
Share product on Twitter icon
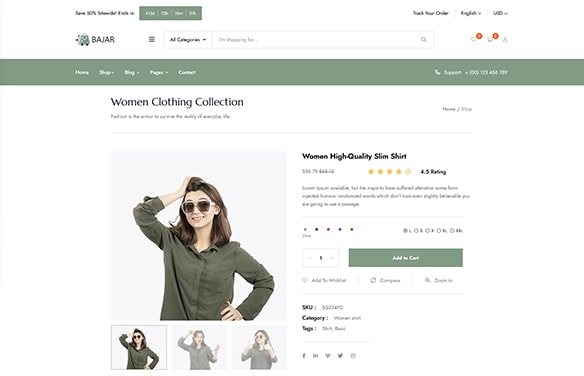tap(340, 356)
